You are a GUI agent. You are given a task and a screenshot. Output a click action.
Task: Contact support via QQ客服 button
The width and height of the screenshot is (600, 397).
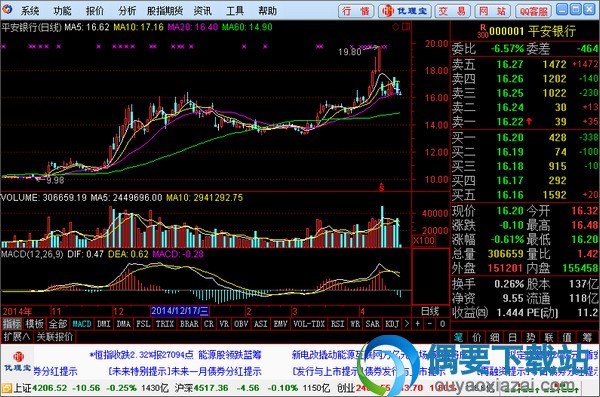coord(533,11)
